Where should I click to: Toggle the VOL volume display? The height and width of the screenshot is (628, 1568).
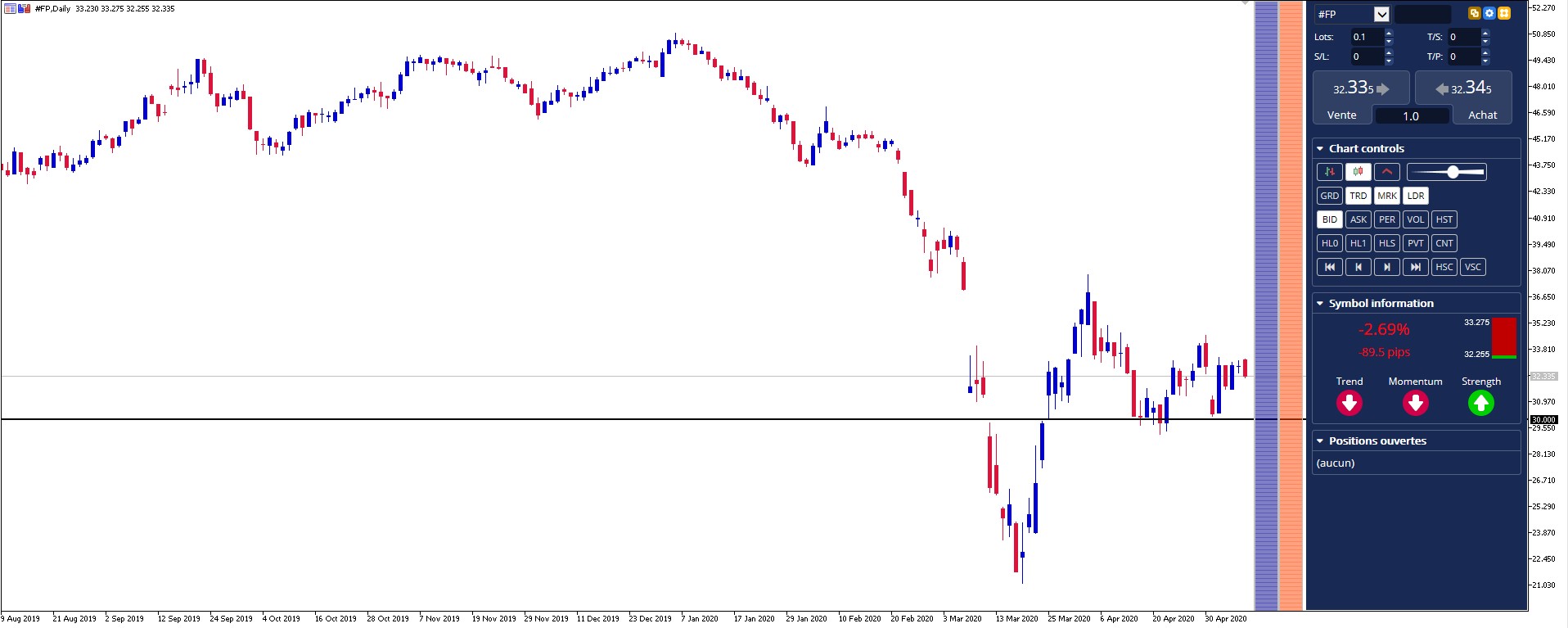1415,219
